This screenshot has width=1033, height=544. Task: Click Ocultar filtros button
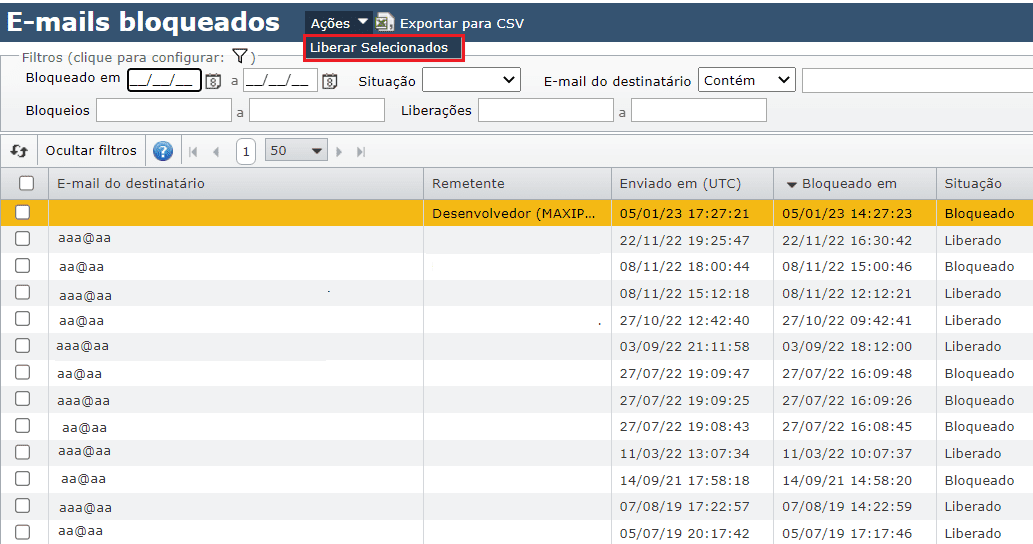click(91, 151)
